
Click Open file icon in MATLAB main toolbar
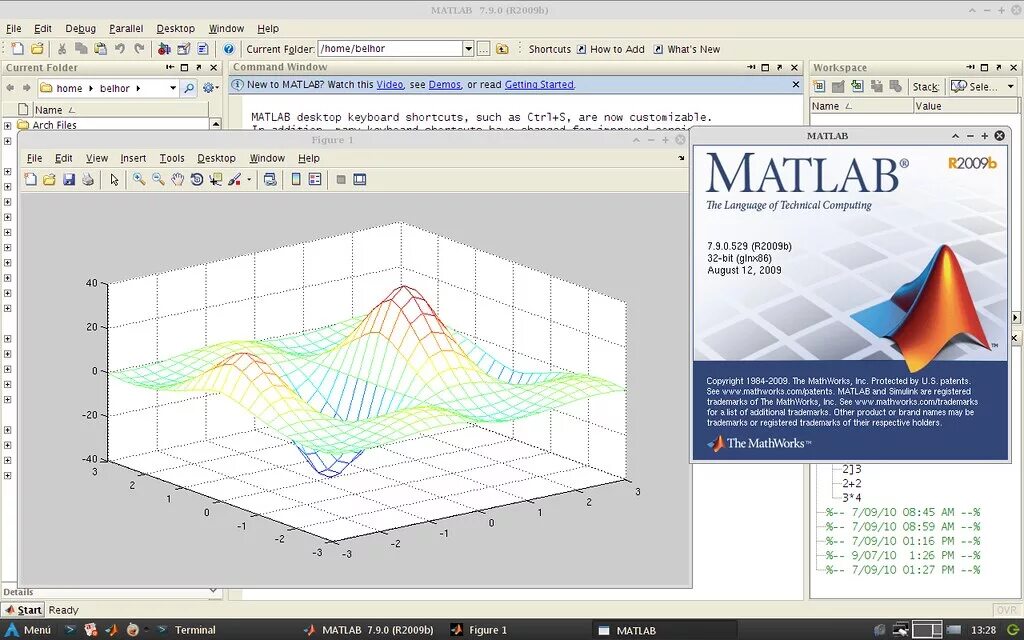pos(37,49)
